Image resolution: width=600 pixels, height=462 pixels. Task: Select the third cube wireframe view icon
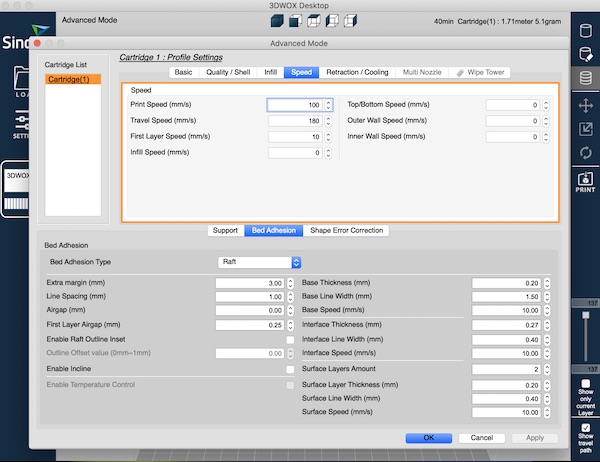tap(313, 21)
